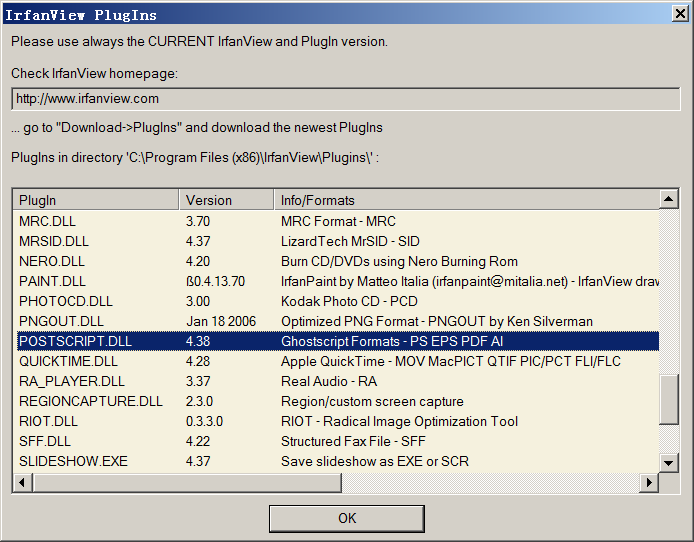Select the SFF.DLL entry
Screen dimensions: 694x542
coord(338,441)
